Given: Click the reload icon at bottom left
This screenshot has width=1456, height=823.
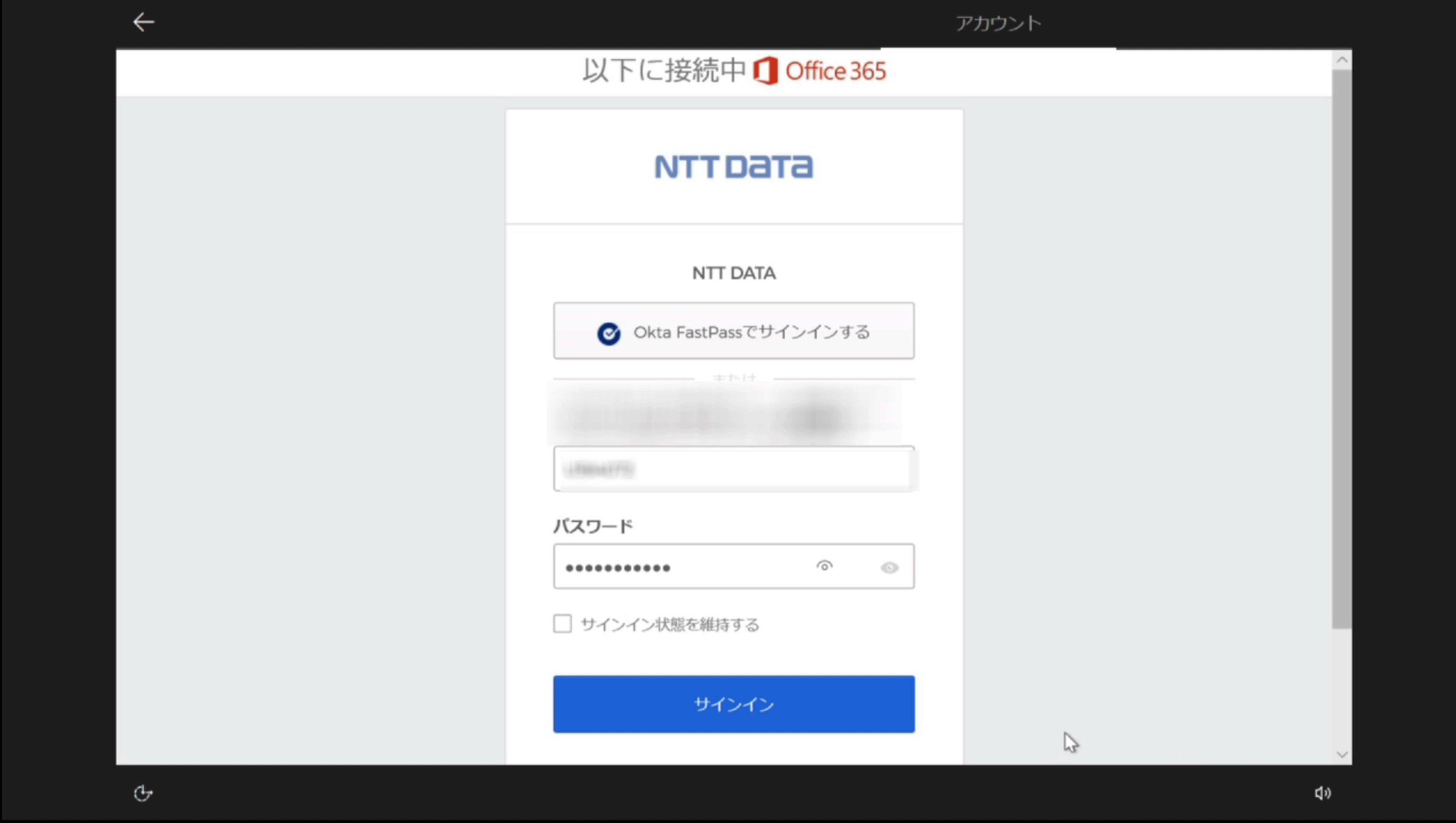Looking at the screenshot, I should (x=143, y=793).
